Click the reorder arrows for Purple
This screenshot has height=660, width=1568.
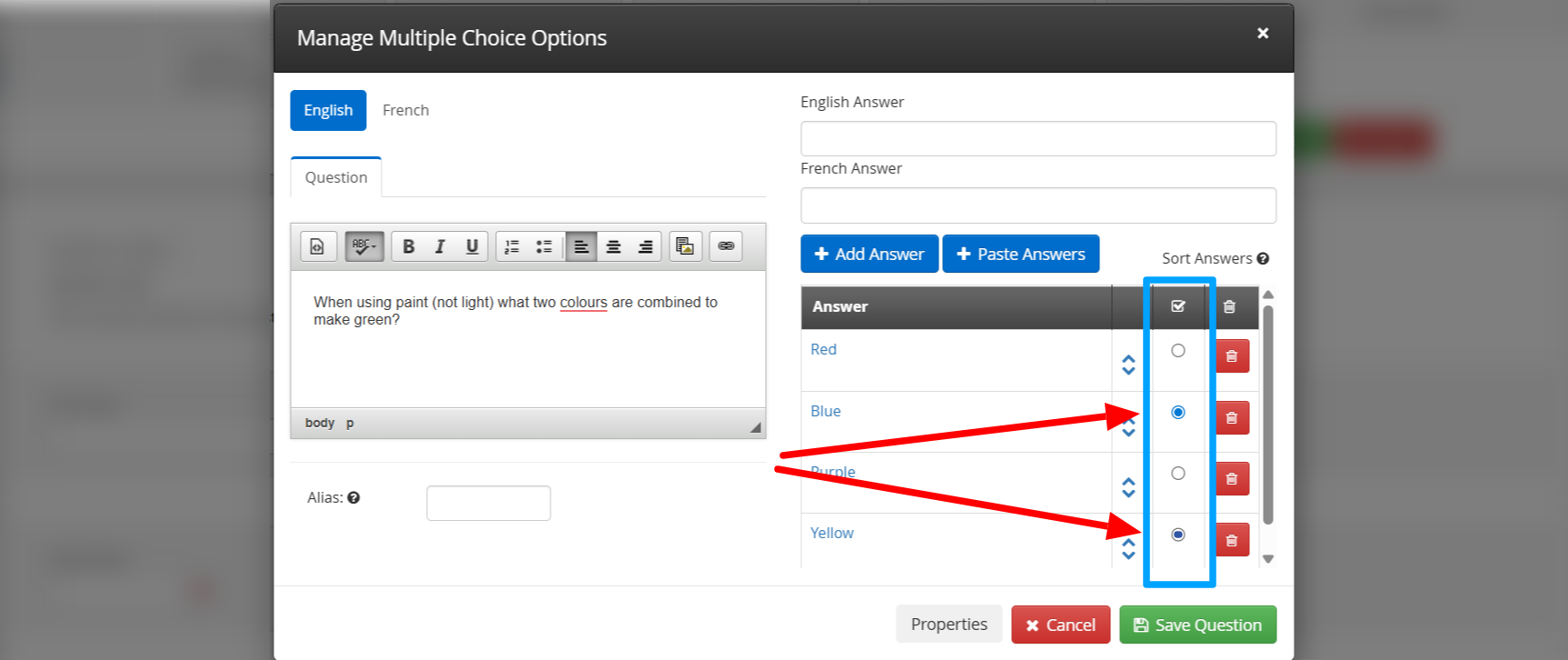pyautogui.click(x=1128, y=487)
